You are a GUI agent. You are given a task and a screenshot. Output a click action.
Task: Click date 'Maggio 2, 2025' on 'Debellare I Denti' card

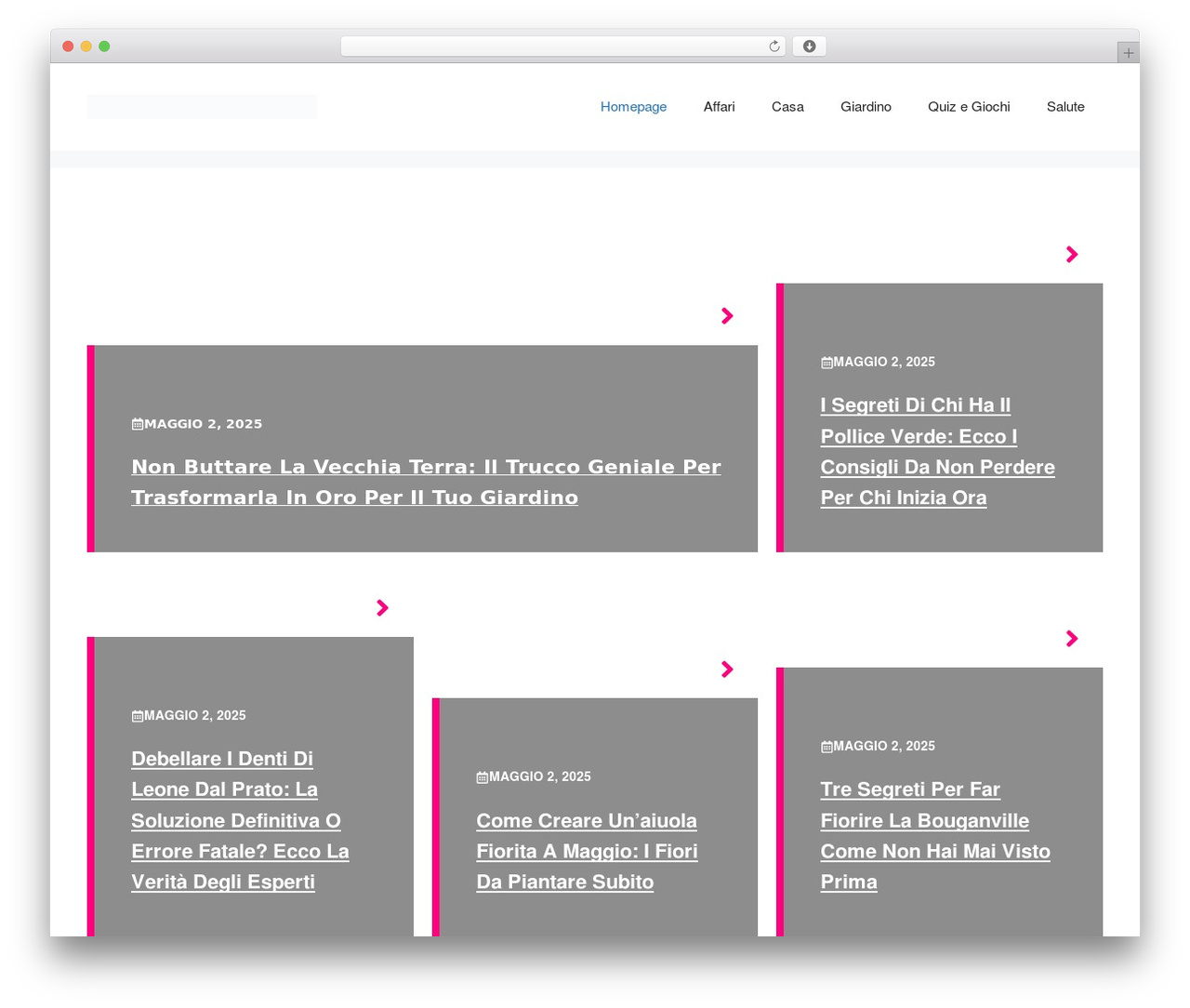pyautogui.click(x=195, y=715)
